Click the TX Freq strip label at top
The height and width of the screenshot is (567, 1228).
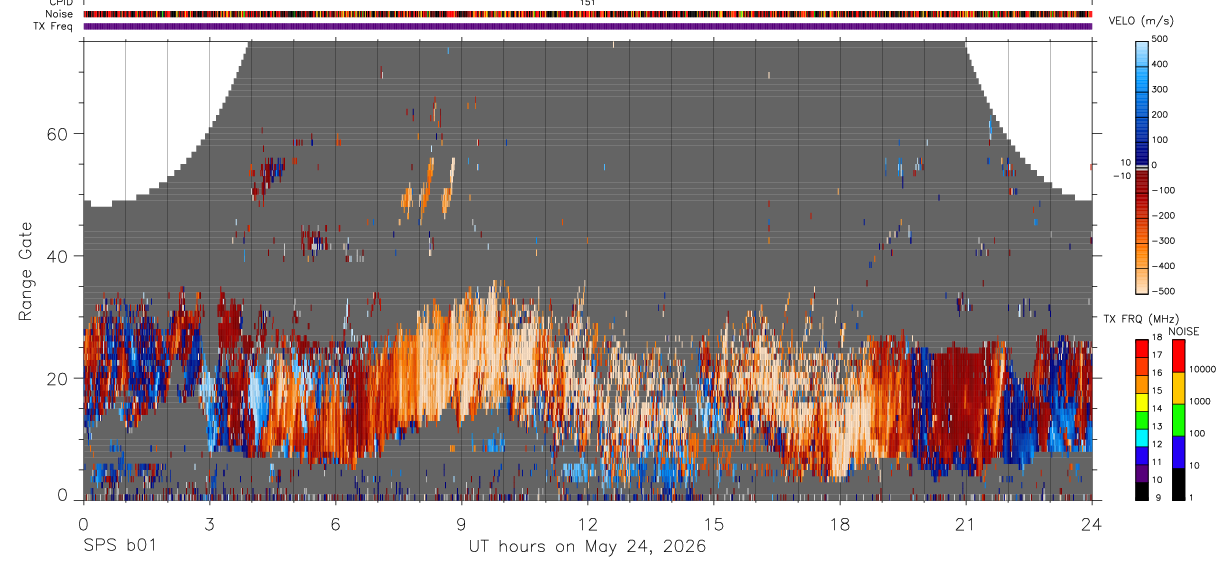point(54,26)
